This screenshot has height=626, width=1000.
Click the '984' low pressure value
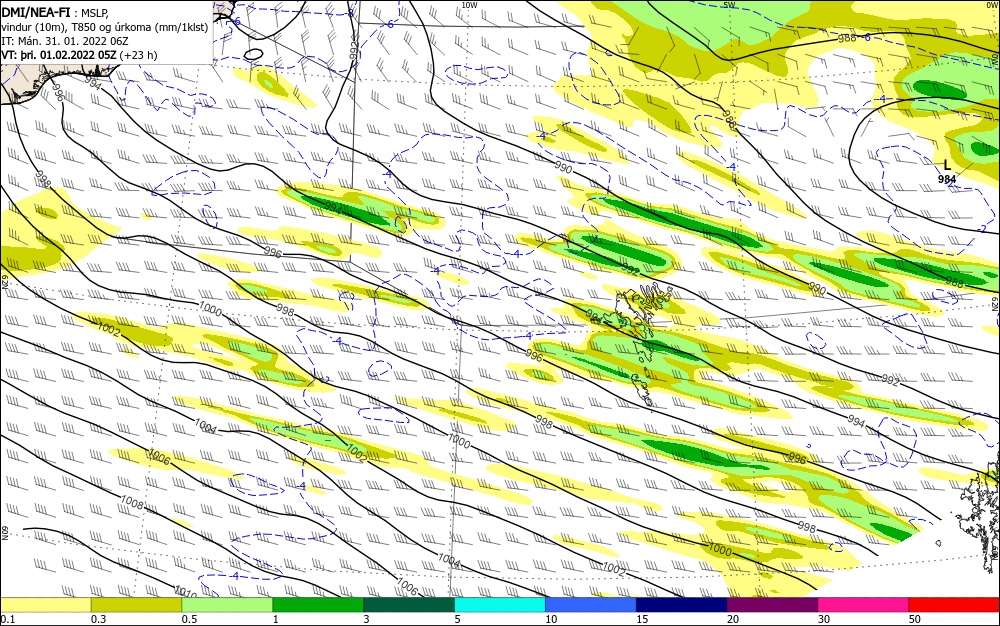[x=947, y=180]
